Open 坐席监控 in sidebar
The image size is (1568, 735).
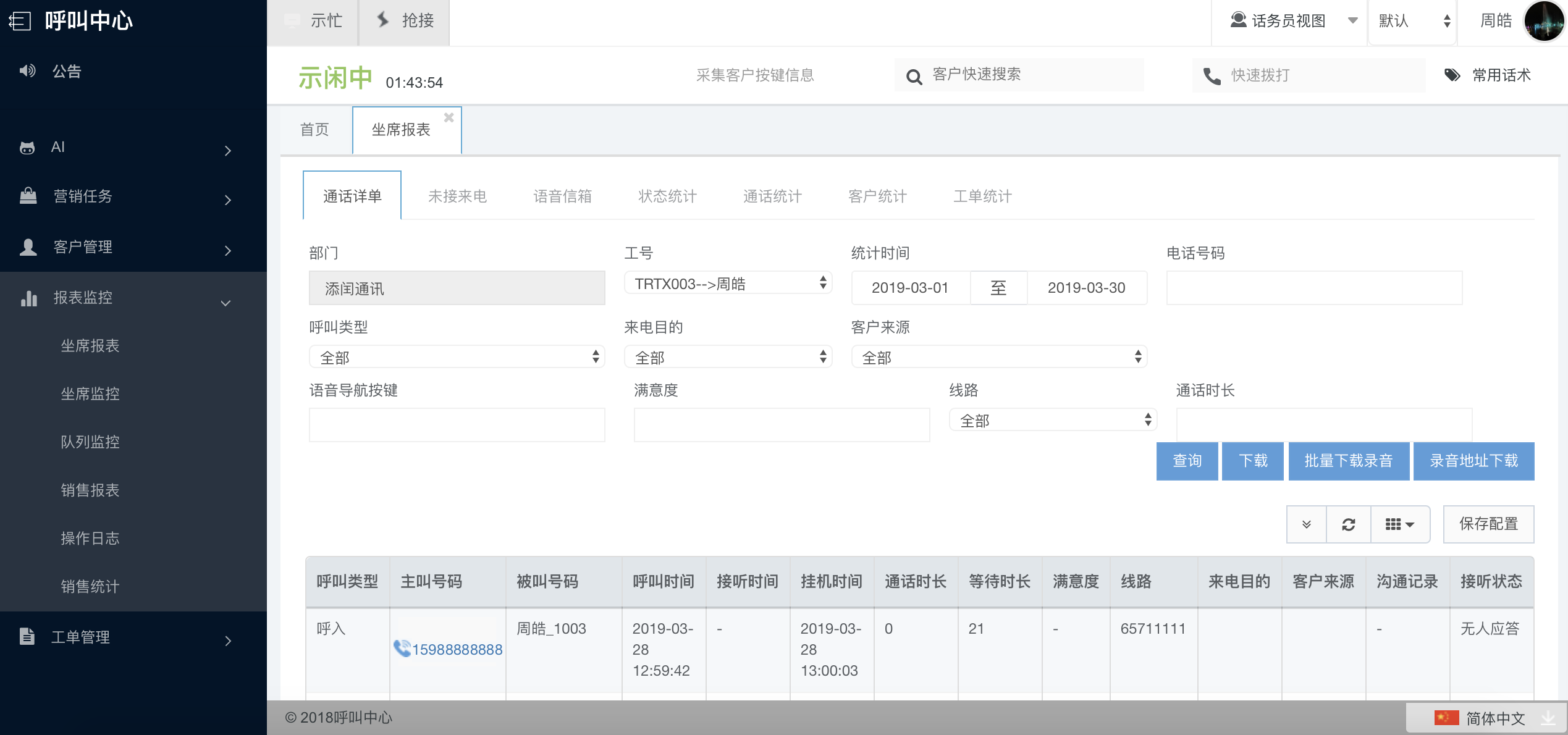click(90, 393)
